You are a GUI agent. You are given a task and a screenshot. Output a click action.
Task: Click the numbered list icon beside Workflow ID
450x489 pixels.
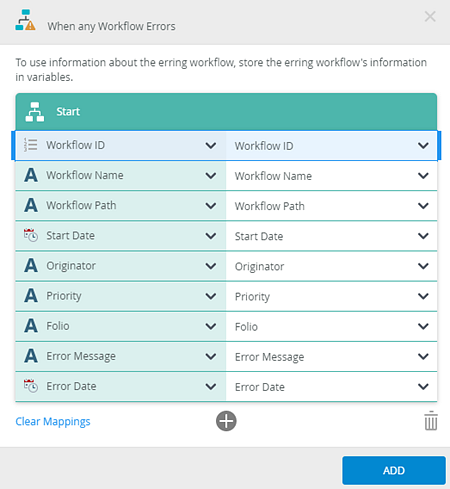[31, 145]
